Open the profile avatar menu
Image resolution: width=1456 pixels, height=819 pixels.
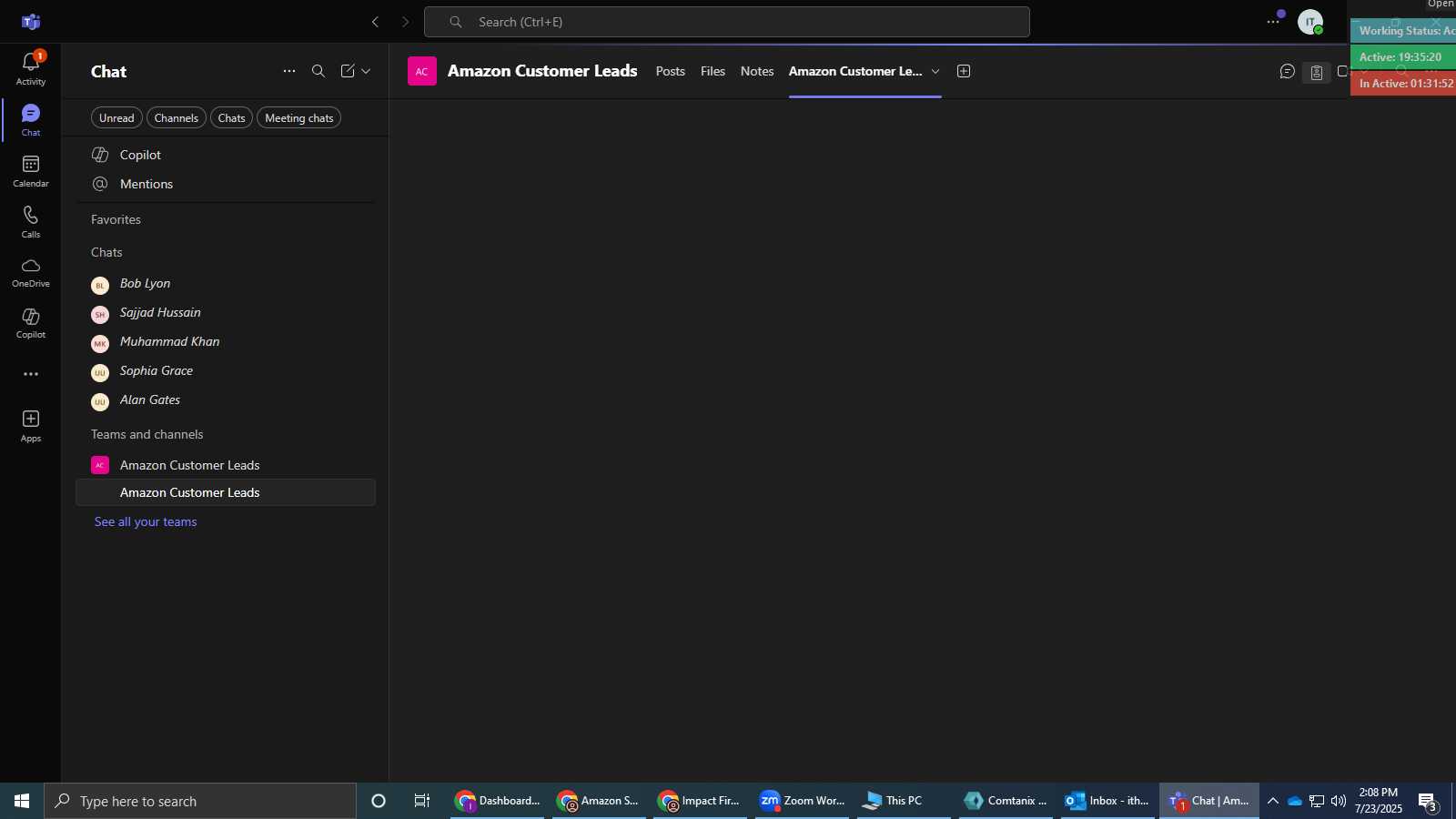pyautogui.click(x=1310, y=22)
